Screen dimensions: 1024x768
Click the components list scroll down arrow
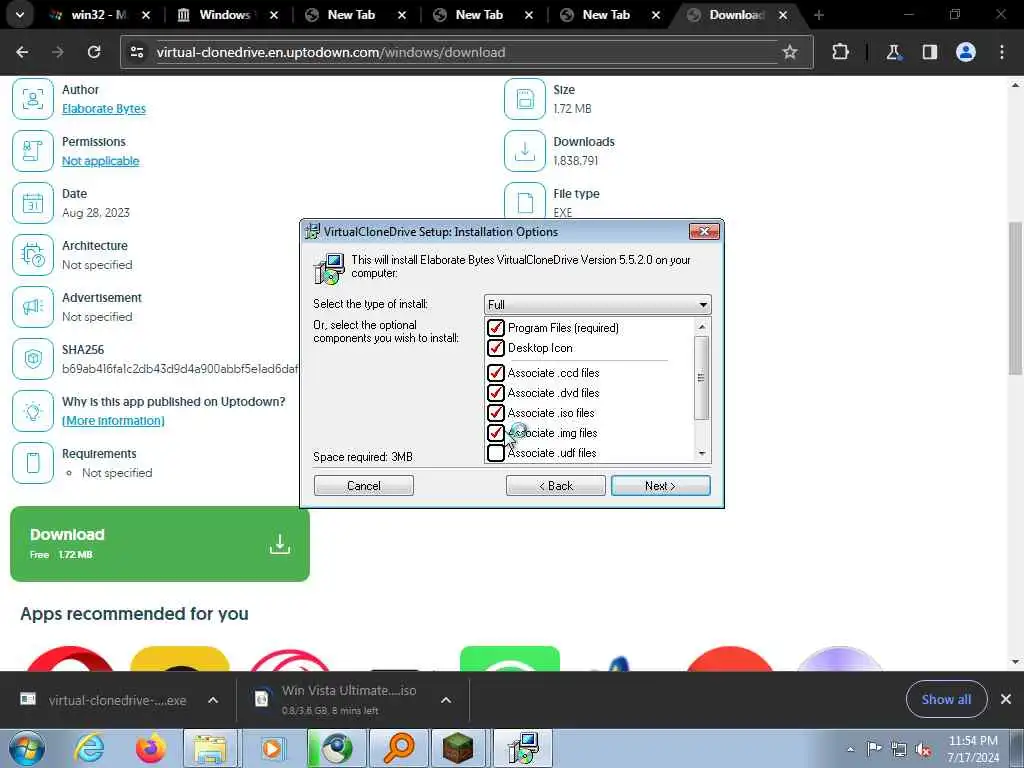pyautogui.click(x=701, y=454)
